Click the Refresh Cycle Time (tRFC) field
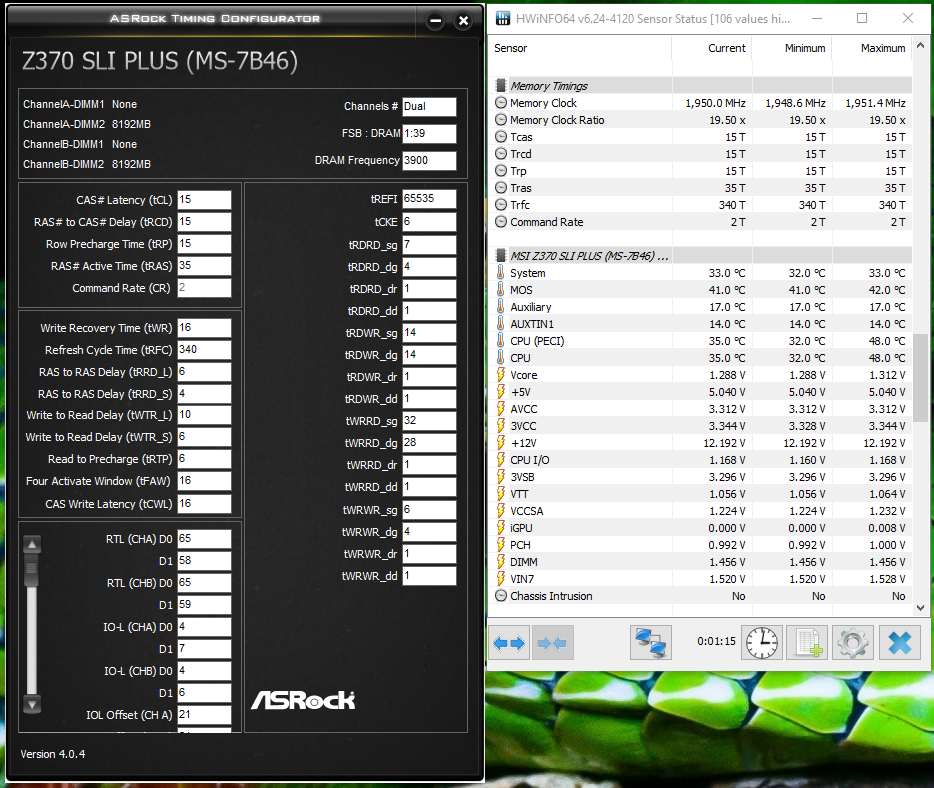The width and height of the screenshot is (934, 788). pyautogui.click(x=204, y=350)
